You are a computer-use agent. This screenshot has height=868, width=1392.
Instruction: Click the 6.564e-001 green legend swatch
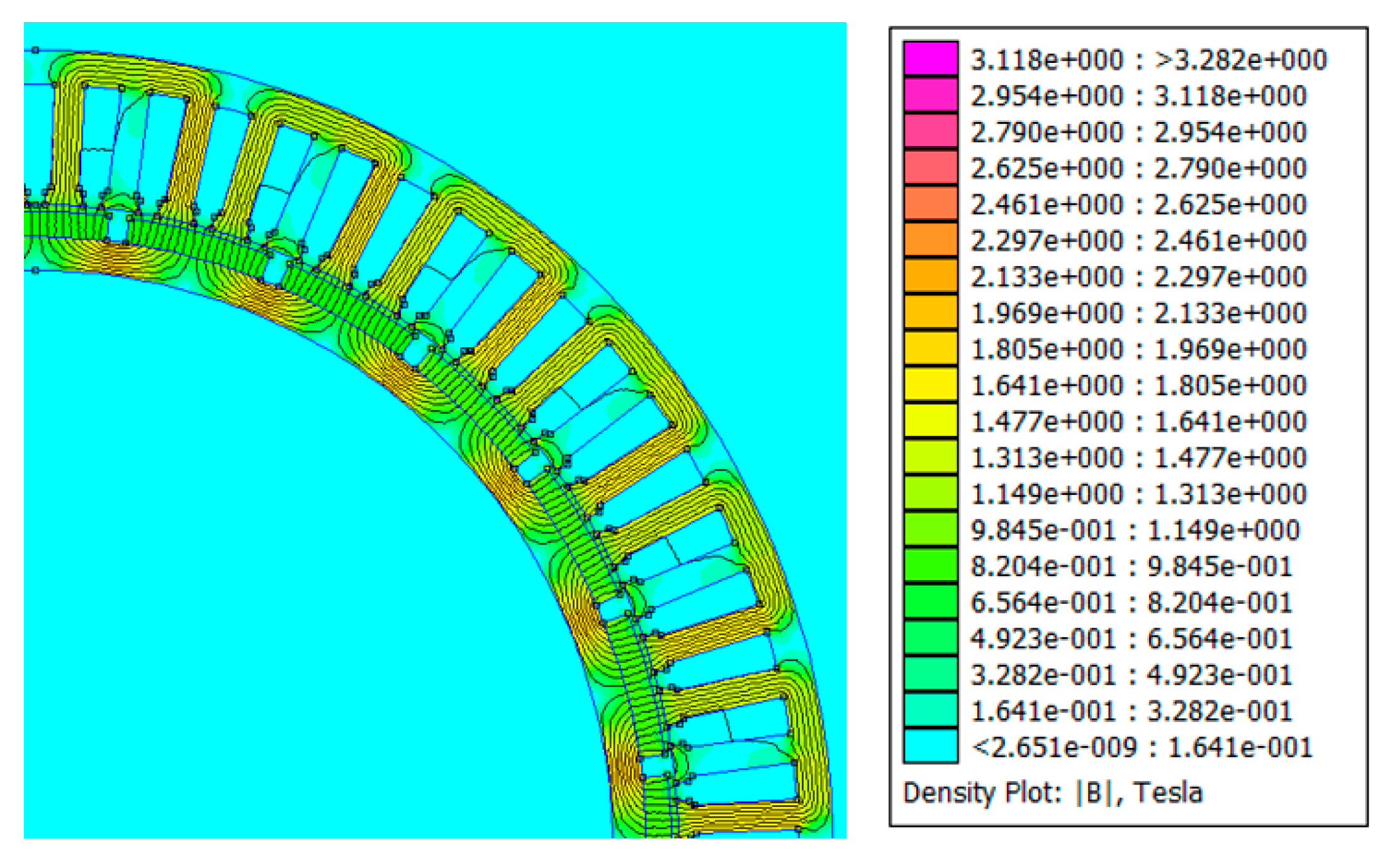[x=930, y=601]
